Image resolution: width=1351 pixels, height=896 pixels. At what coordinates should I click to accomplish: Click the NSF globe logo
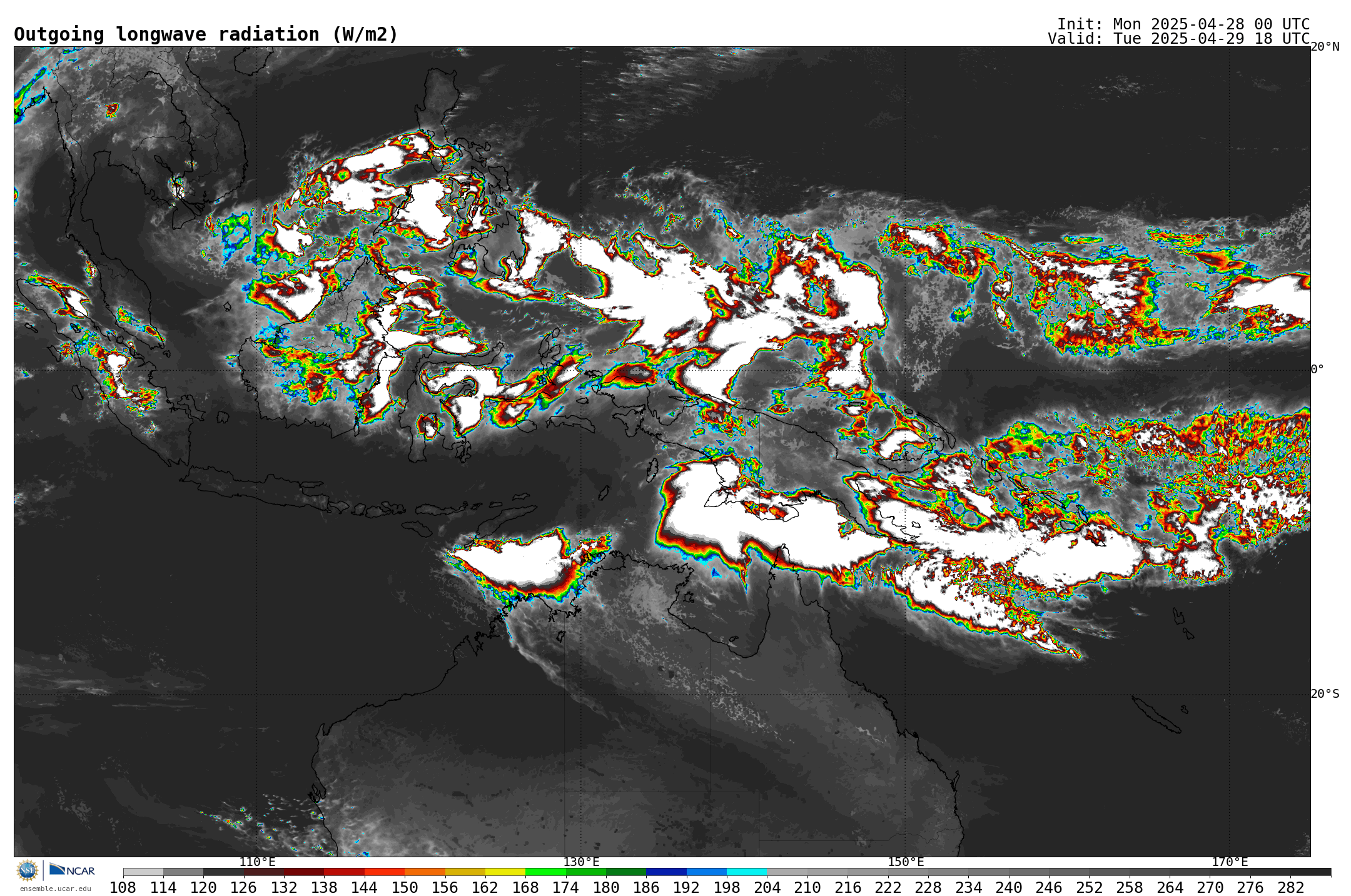28,870
